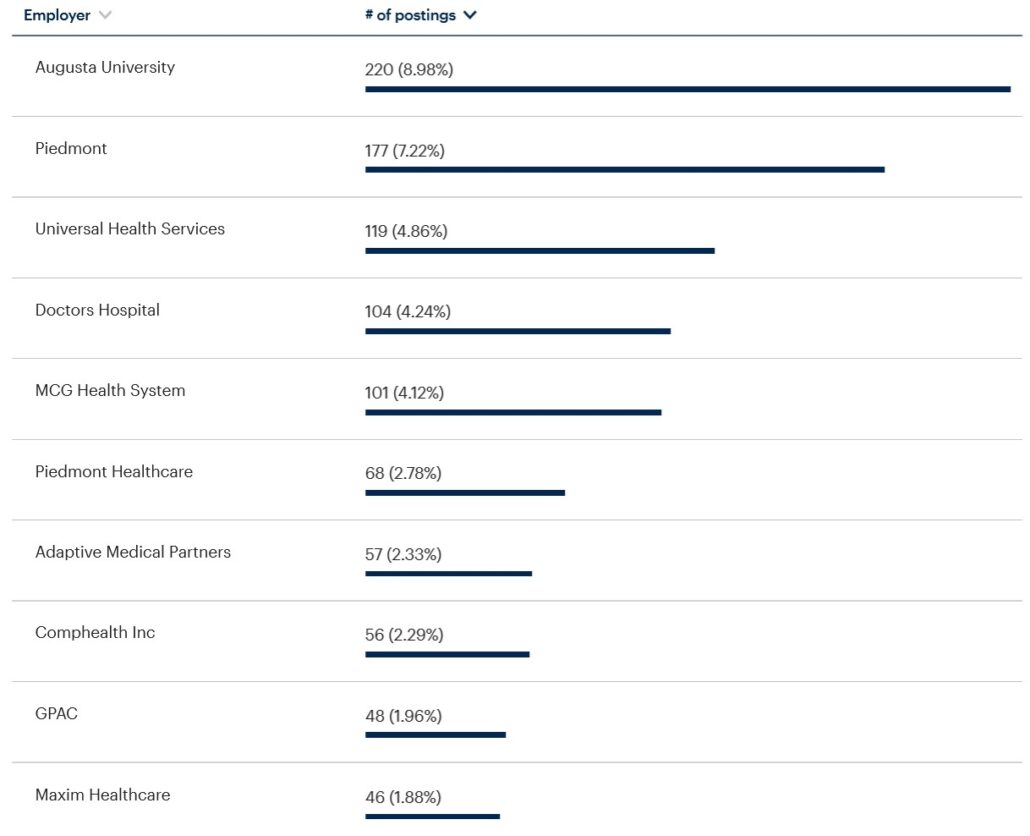This screenshot has height=836, width=1030.
Task: Click the Doctors Hospital employer name
Action: click(x=97, y=310)
